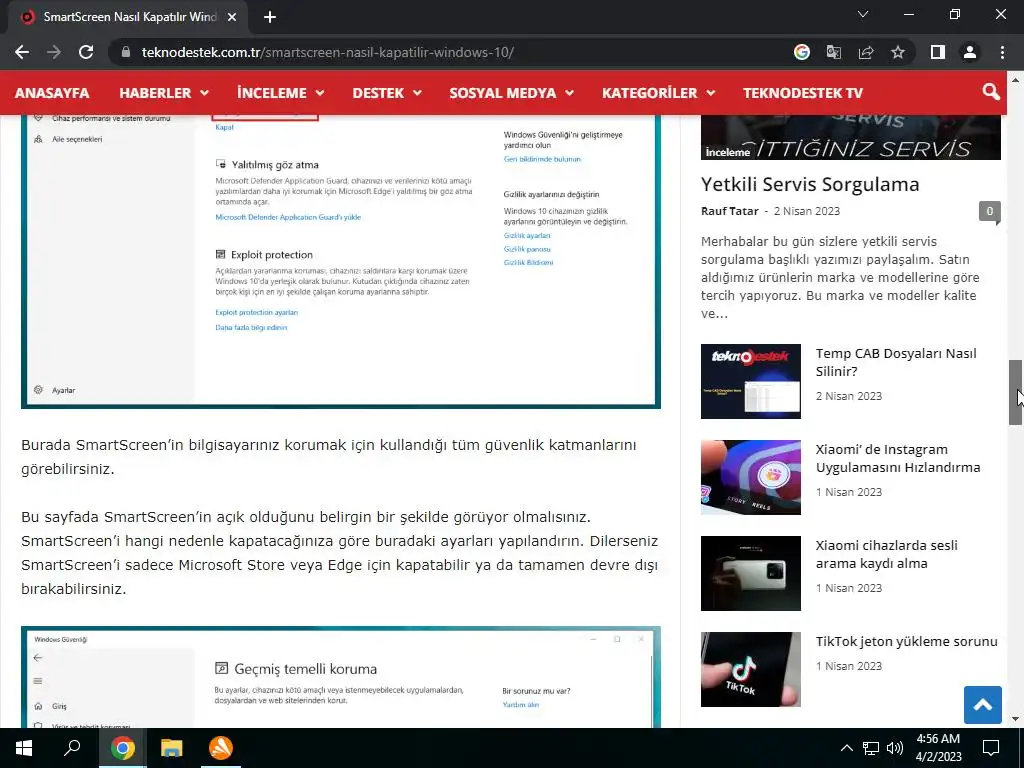The image size is (1024, 768).
Task: Click the Xiaomi Instagram article thumbnail
Action: (x=750, y=477)
